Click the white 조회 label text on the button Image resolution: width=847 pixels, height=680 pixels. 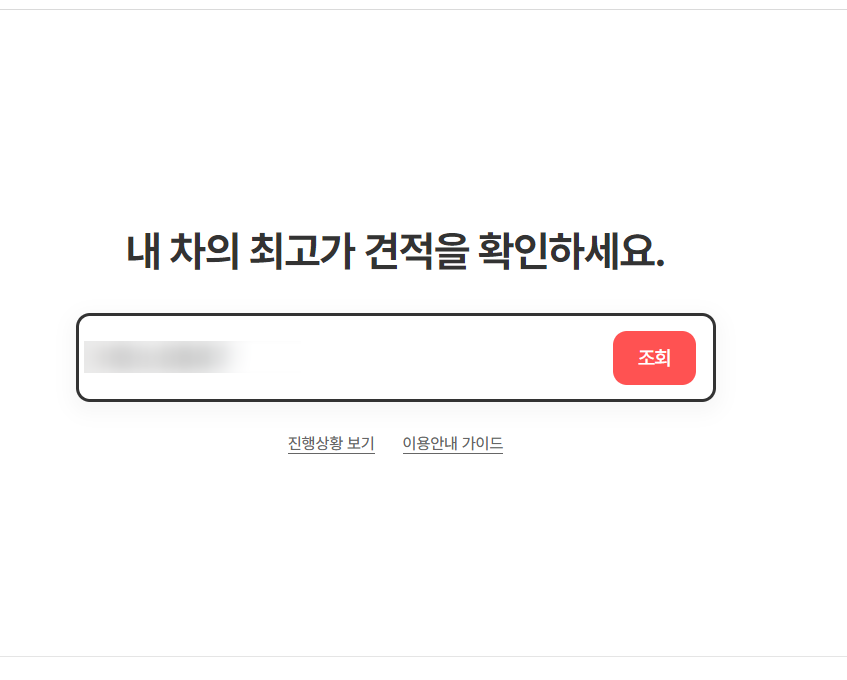[x=654, y=358]
